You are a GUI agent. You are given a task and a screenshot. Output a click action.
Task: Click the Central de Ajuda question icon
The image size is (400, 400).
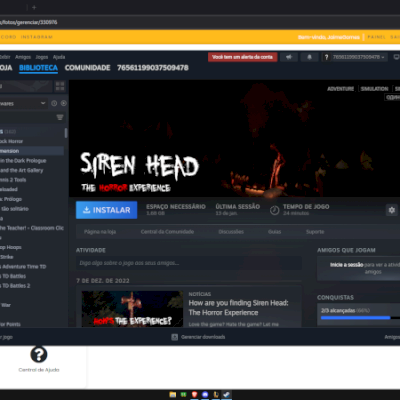[39, 354]
